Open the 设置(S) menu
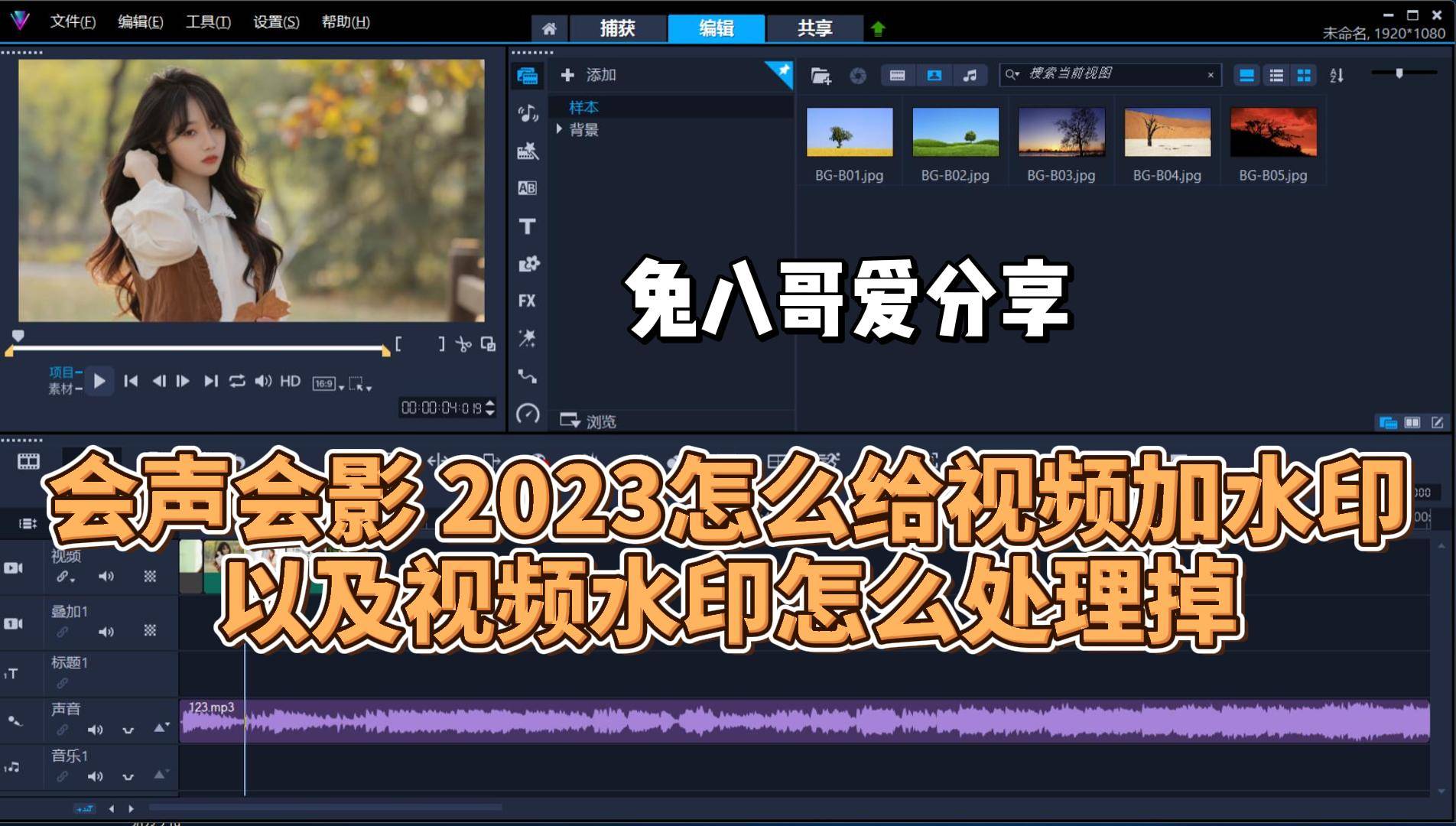 [x=276, y=21]
